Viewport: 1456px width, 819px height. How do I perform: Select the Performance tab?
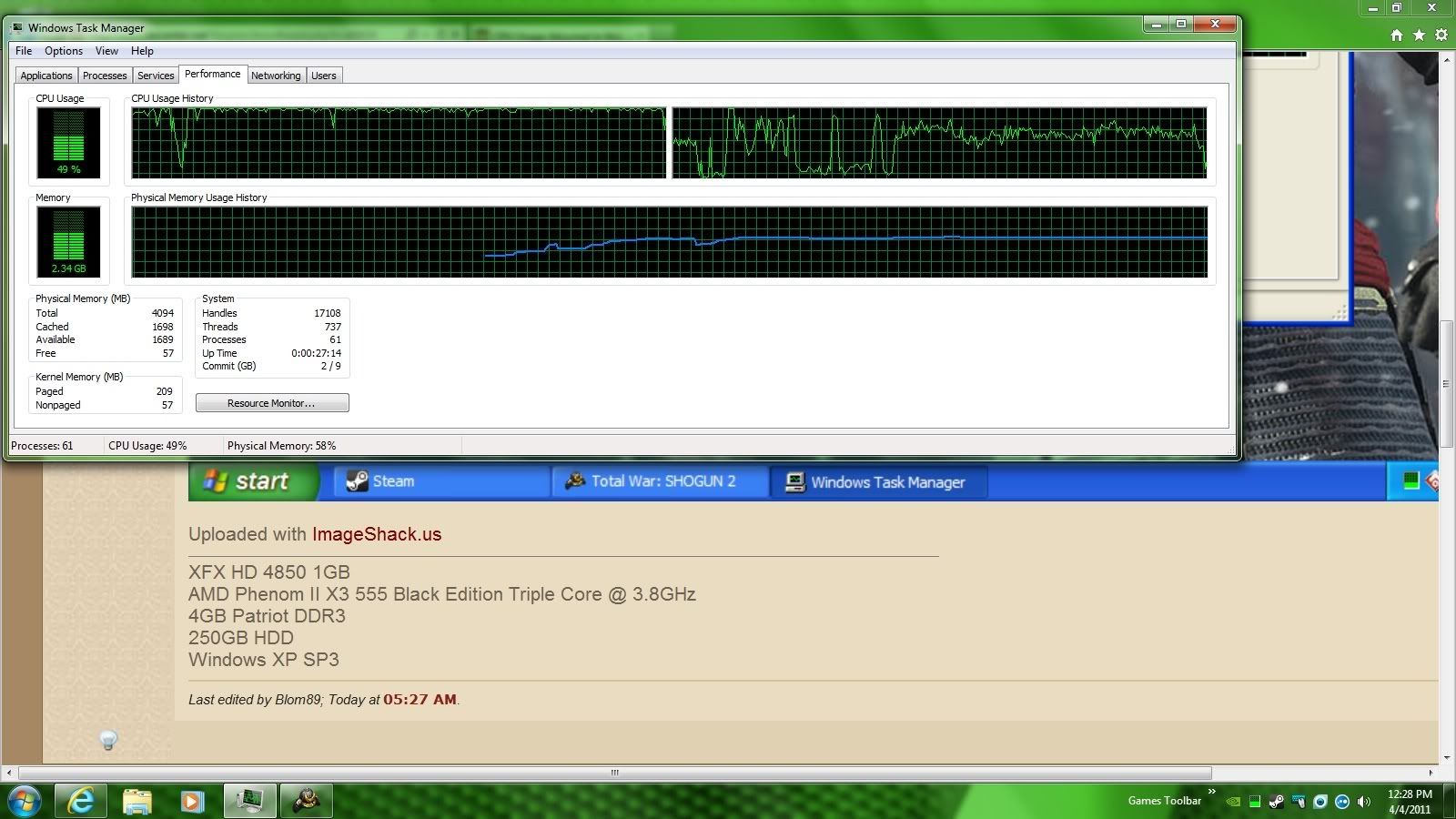(x=213, y=74)
